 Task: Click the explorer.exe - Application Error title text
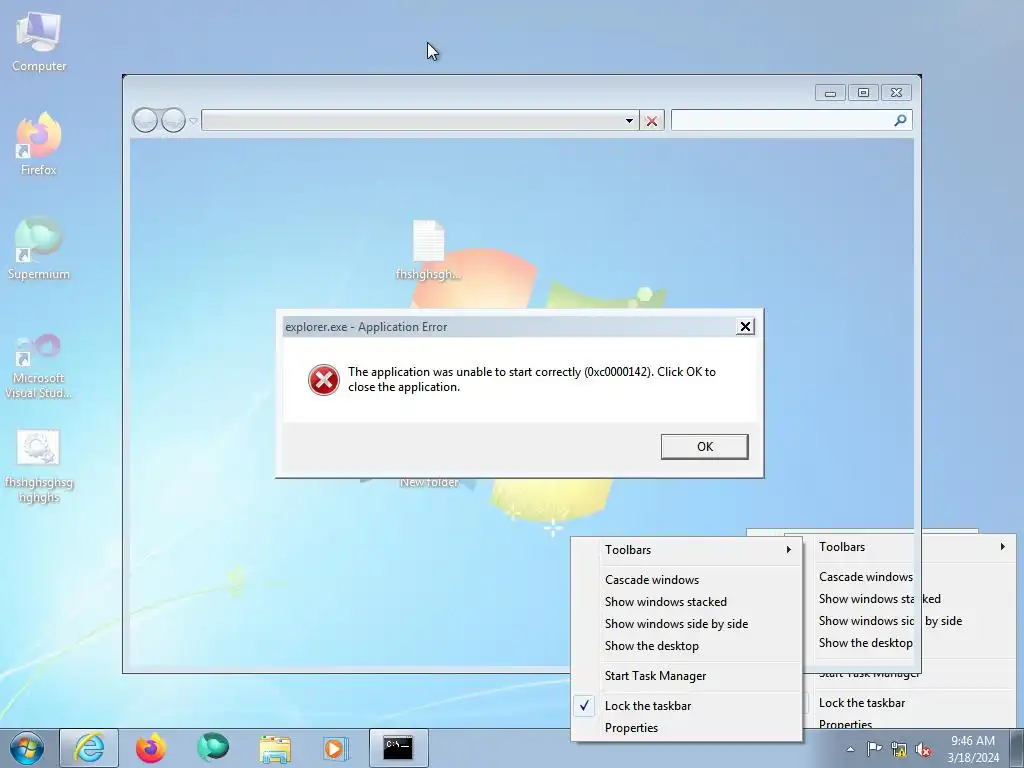(366, 327)
